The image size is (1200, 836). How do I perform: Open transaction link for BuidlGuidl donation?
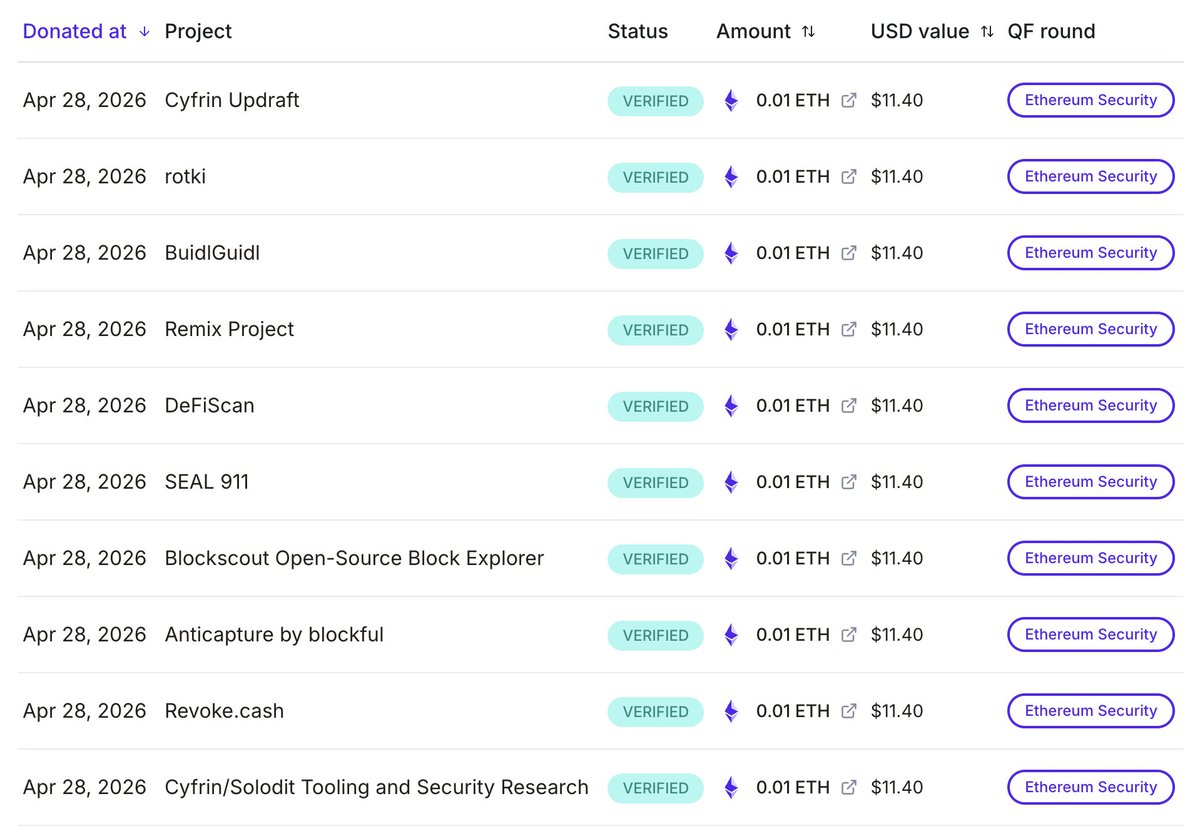tap(849, 253)
